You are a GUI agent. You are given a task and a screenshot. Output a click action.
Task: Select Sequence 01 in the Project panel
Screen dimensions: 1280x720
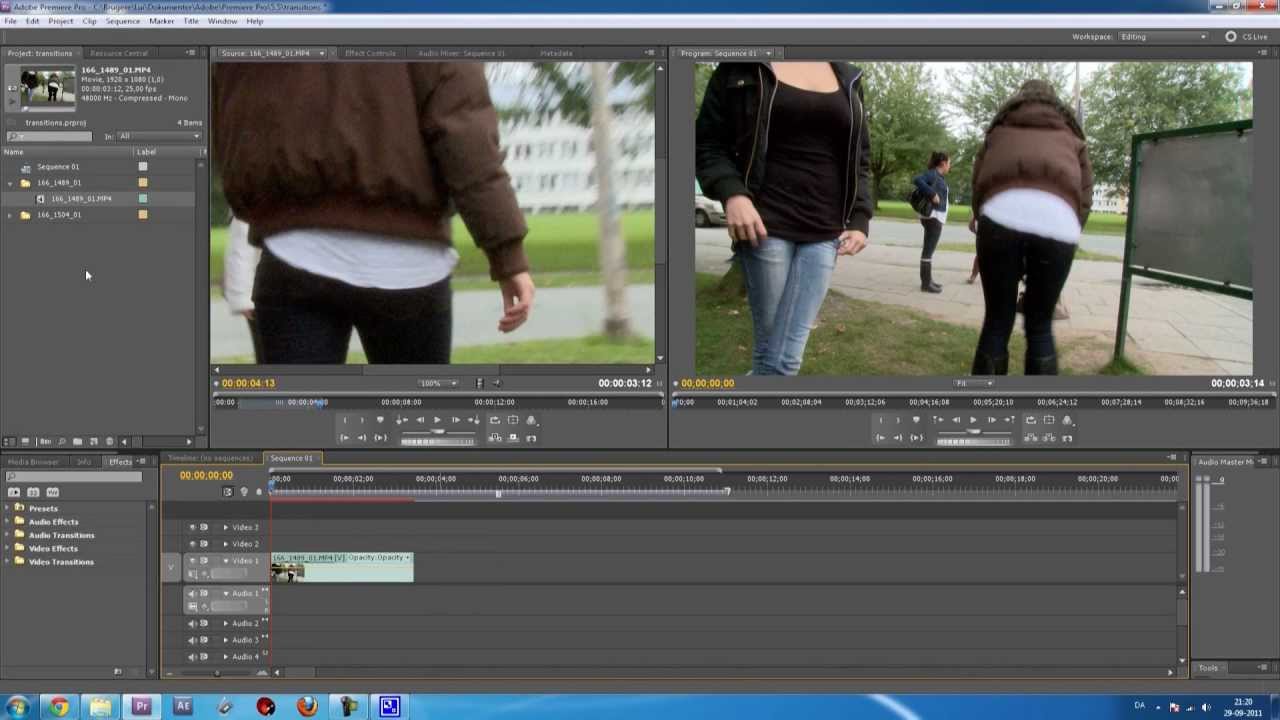coord(57,167)
